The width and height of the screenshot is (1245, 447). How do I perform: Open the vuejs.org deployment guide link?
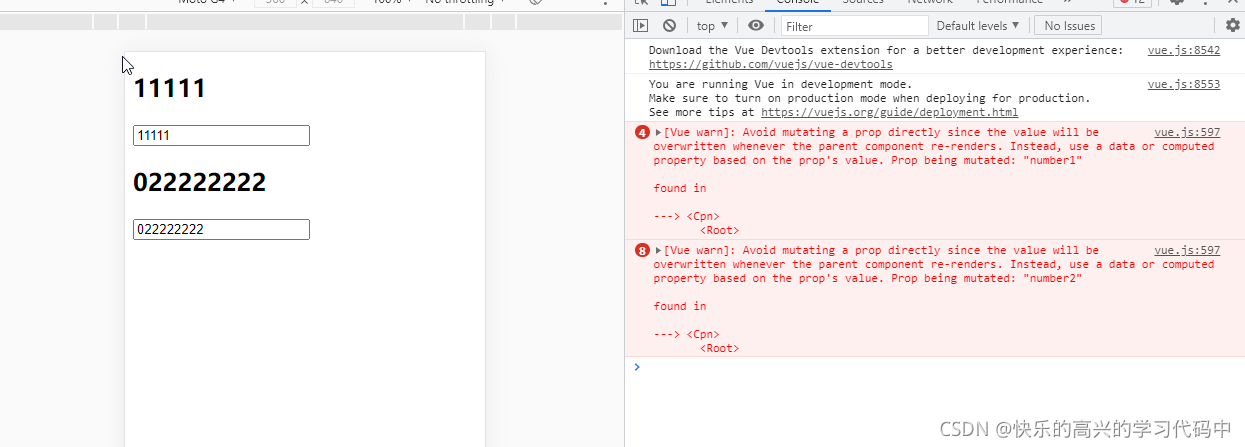coord(889,112)
